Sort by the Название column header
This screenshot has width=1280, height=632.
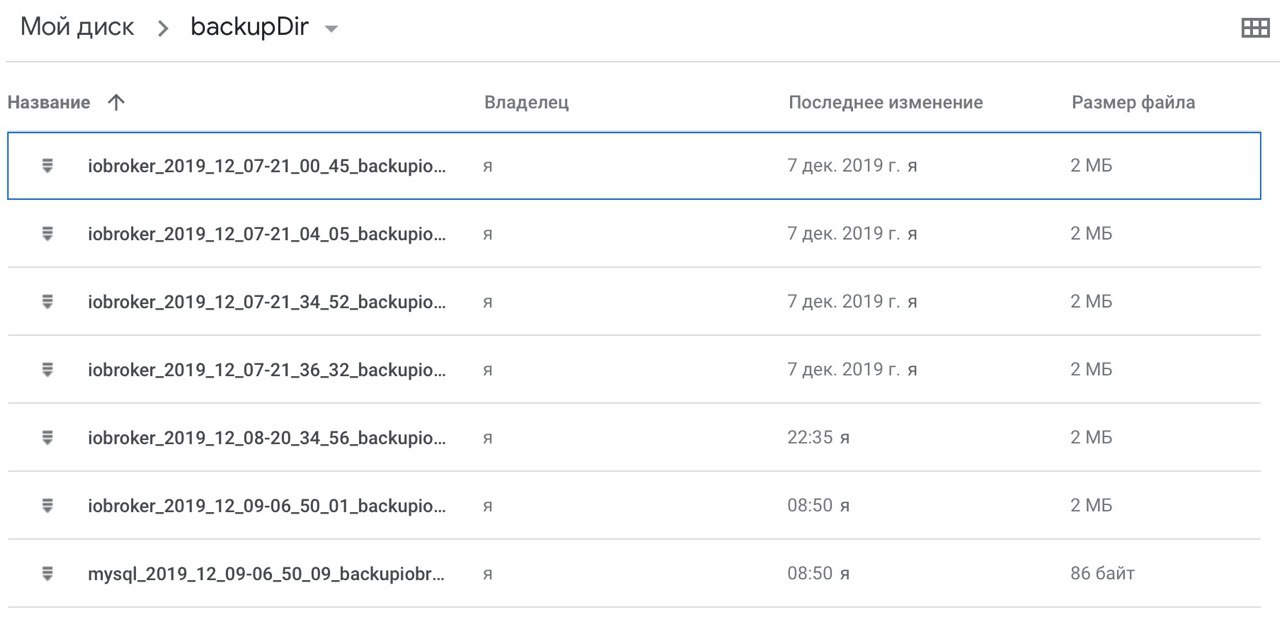point(49,102)
